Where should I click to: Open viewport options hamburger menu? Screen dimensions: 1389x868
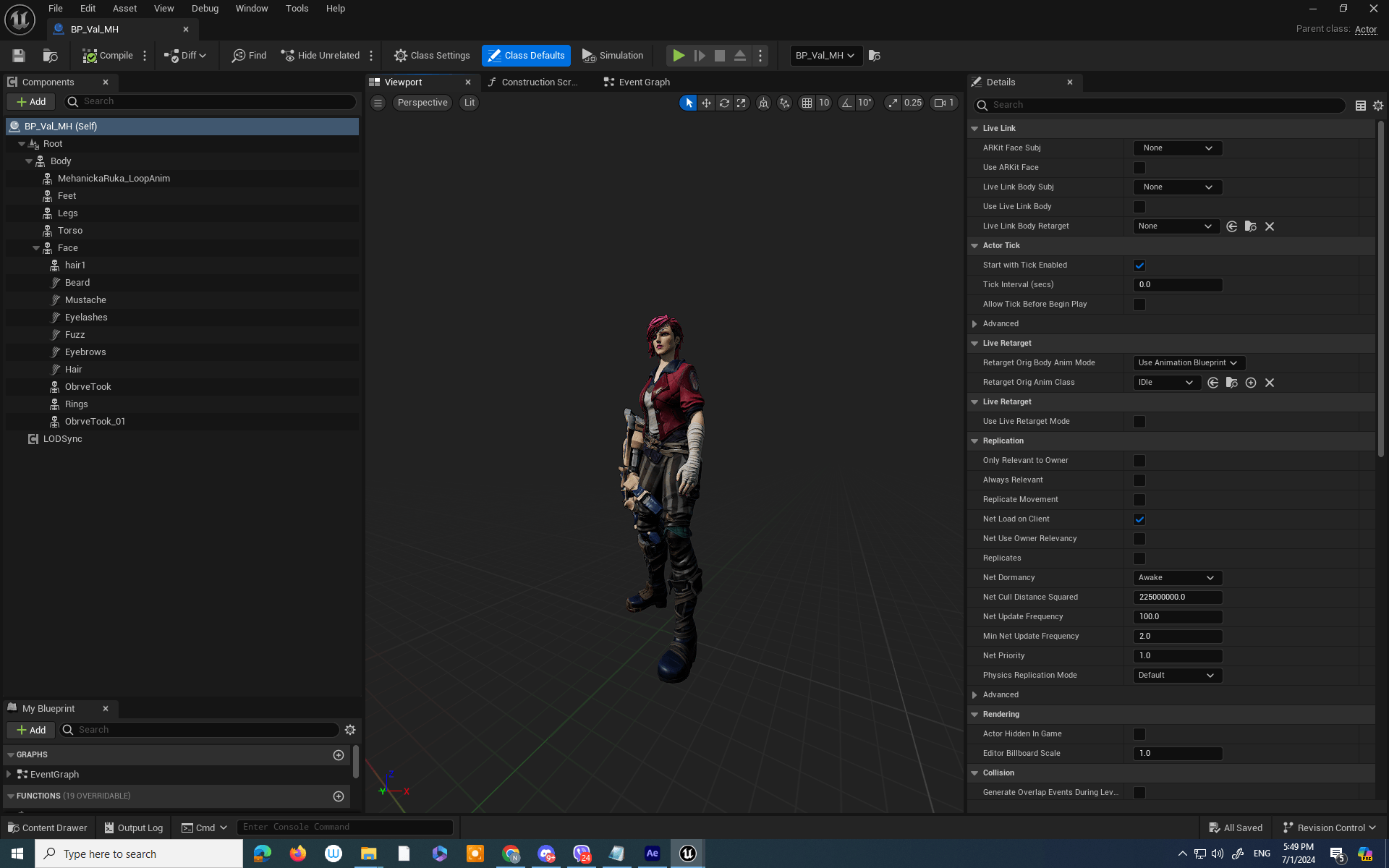[x=378, y=103]
